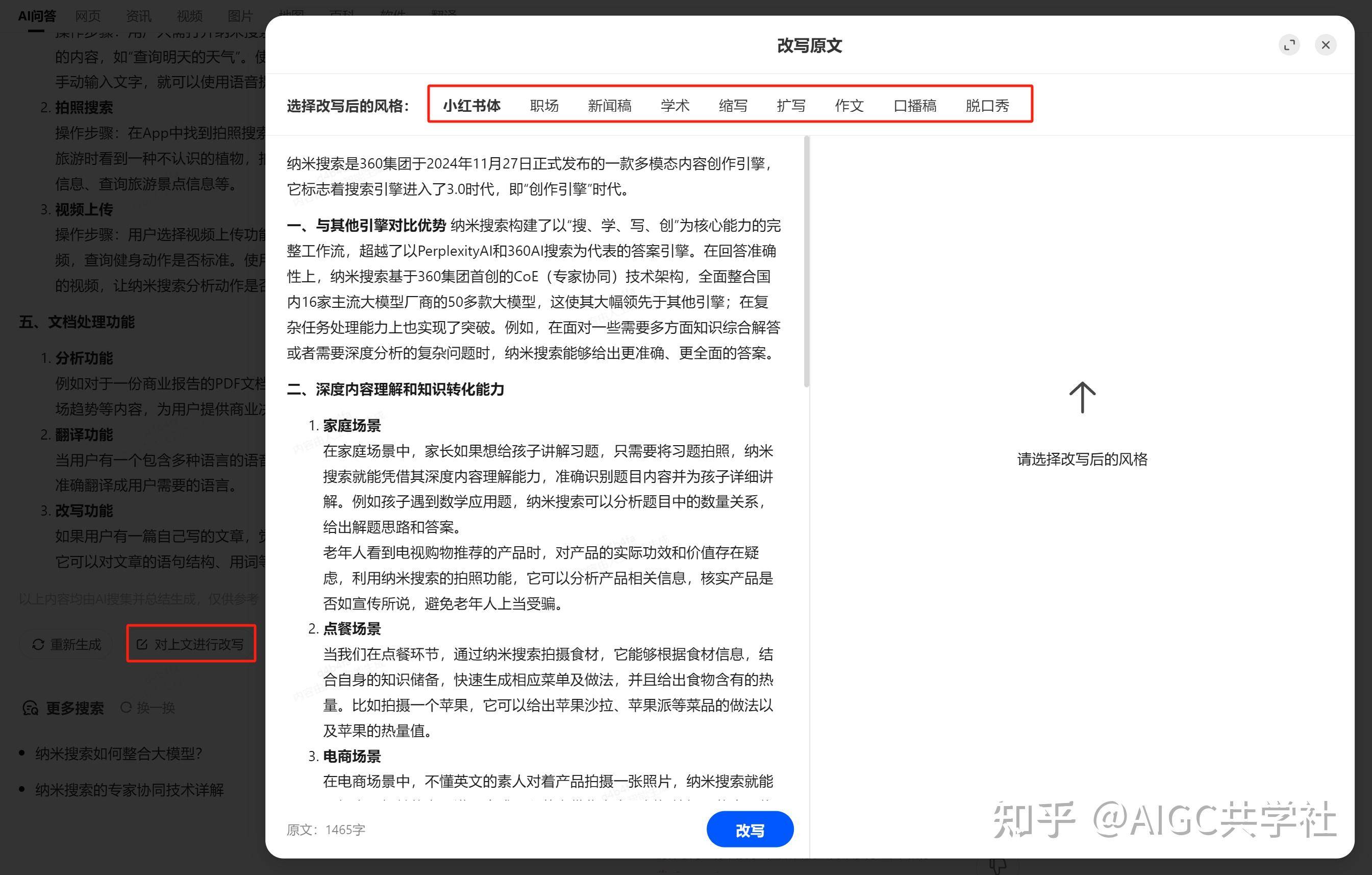The image size is (1372, 875).
Task: Open suggestion 纳米搜索的专家协同技术详解
Action: pos(129,790)
